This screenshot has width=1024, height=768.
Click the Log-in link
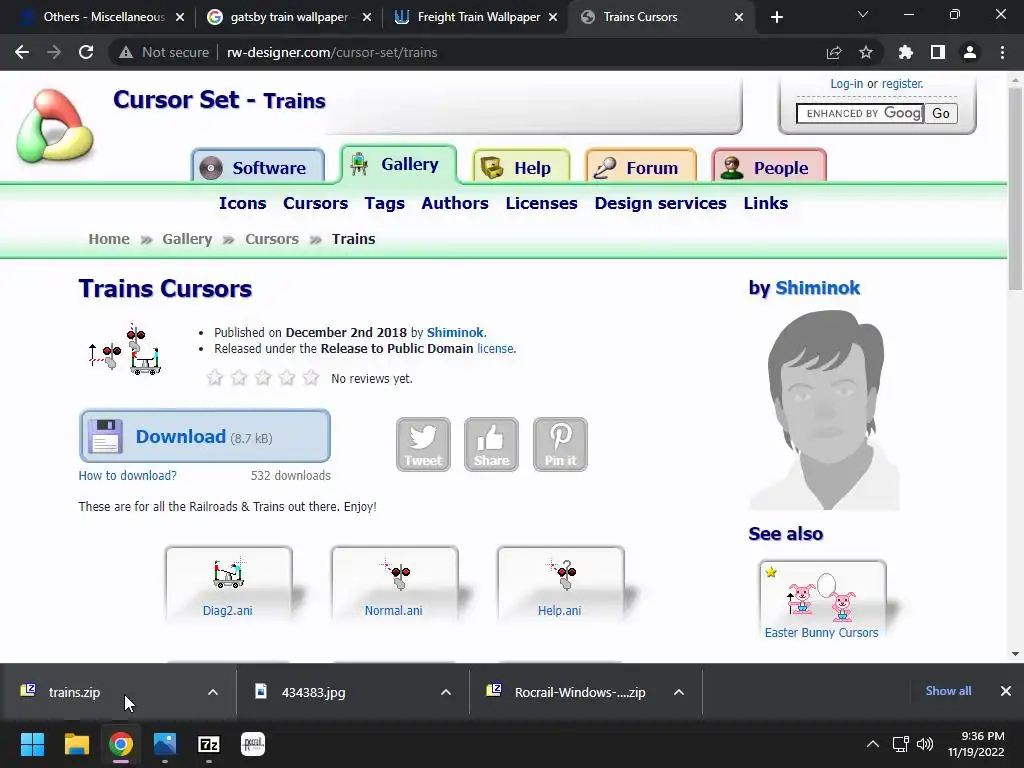click(x=846, y=84)
